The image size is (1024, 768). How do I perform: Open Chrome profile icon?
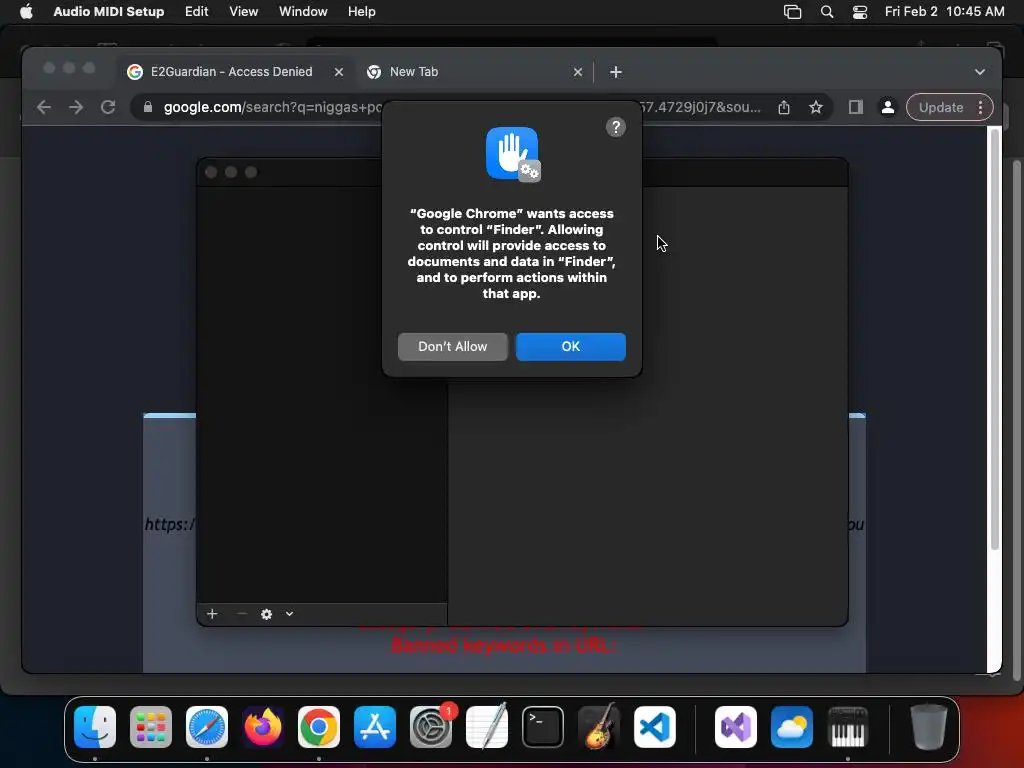[x=888, y=107]
